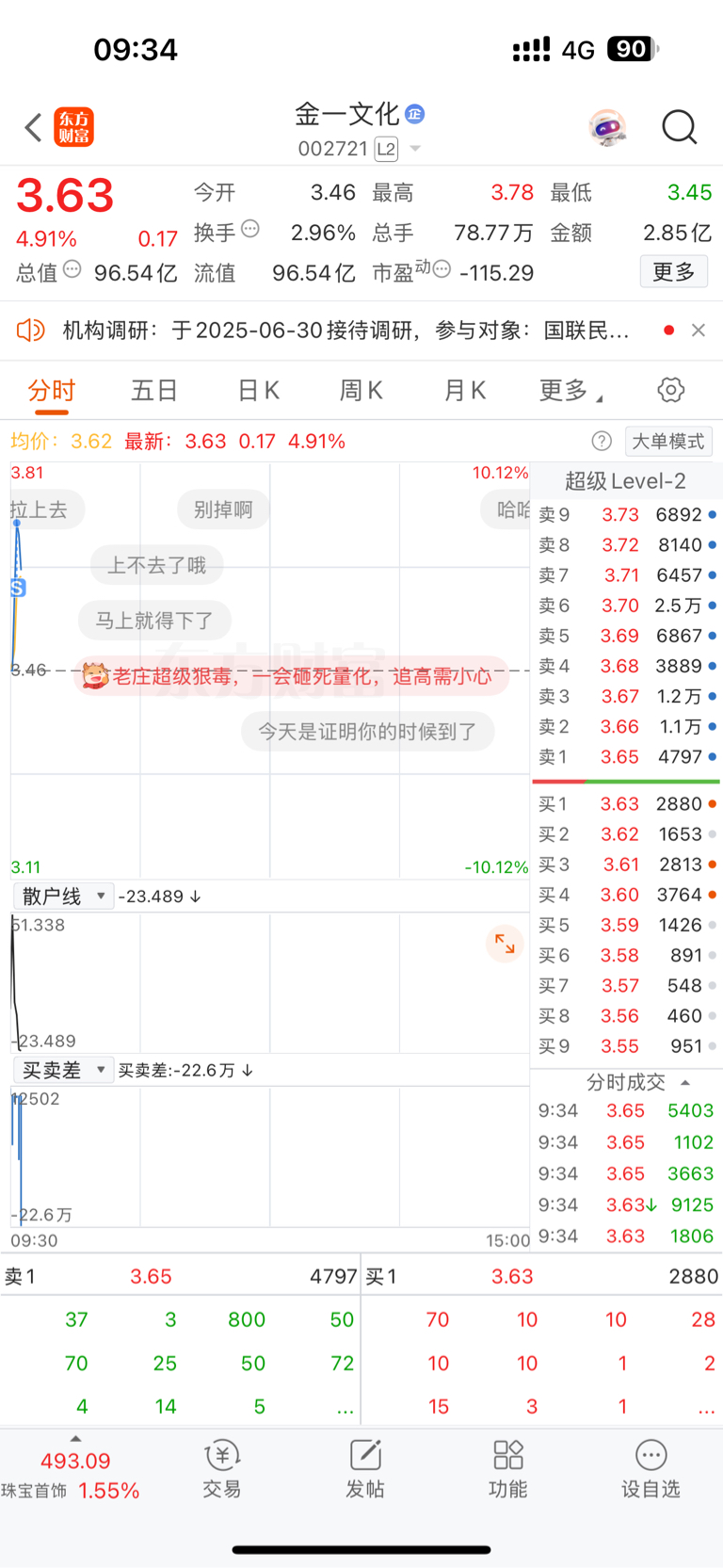Screen dimensions: 723x1568
Task: Tap the question mark help icon
Action: click(x=602, y=441)
